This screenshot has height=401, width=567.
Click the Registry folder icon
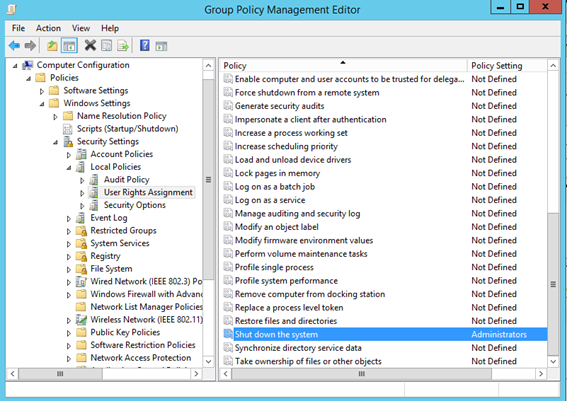81,256
